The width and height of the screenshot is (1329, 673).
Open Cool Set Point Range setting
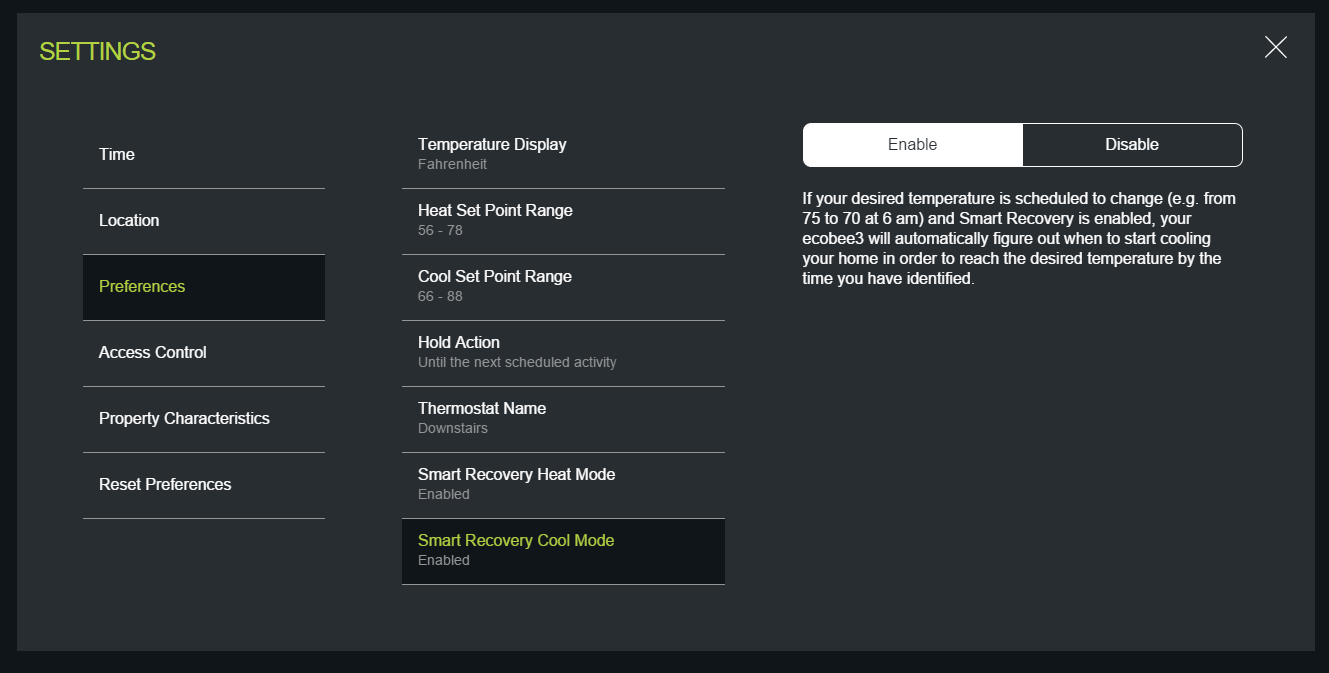click(x=562, y=286)
